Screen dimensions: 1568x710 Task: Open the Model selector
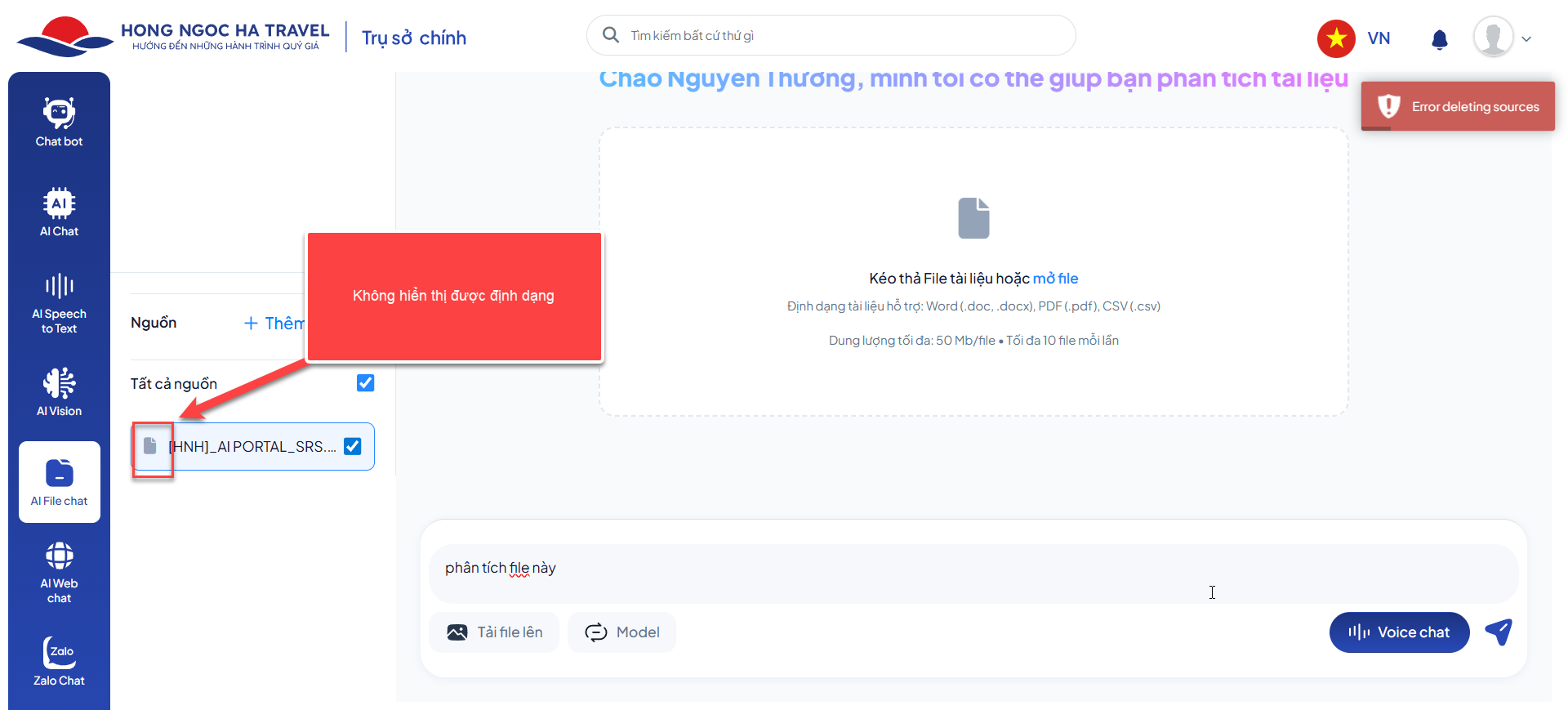[621, 632]
